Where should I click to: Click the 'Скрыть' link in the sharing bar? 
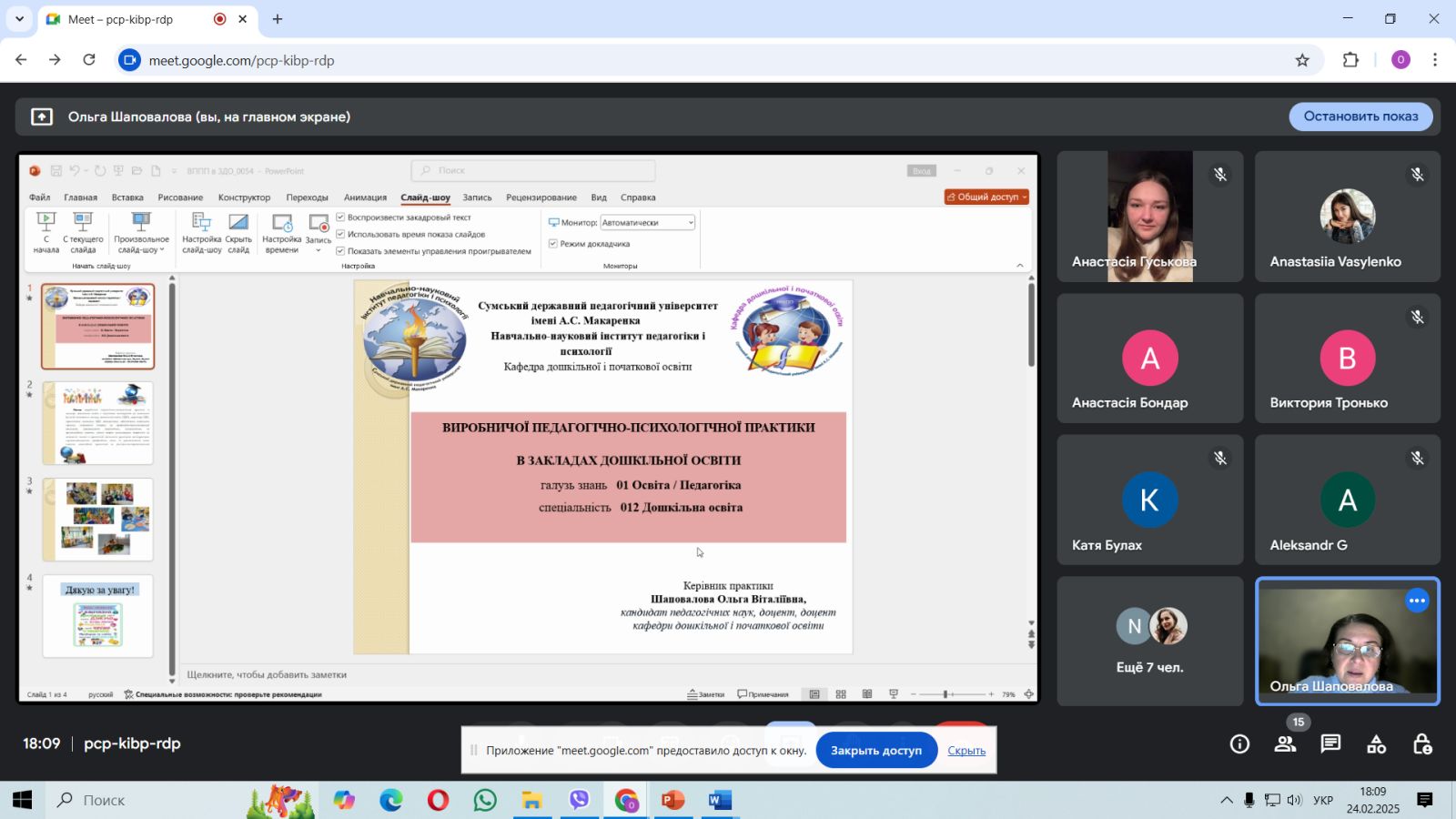966,751
